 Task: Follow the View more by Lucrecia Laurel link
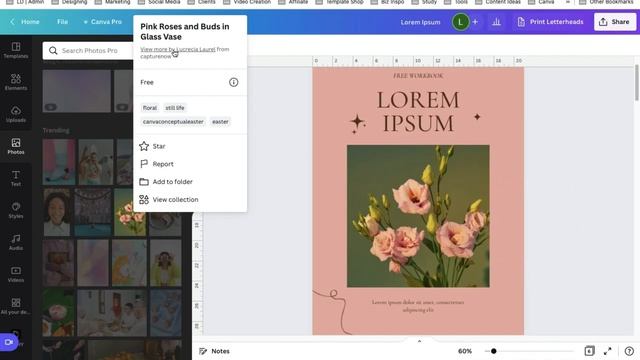[178, 49]
